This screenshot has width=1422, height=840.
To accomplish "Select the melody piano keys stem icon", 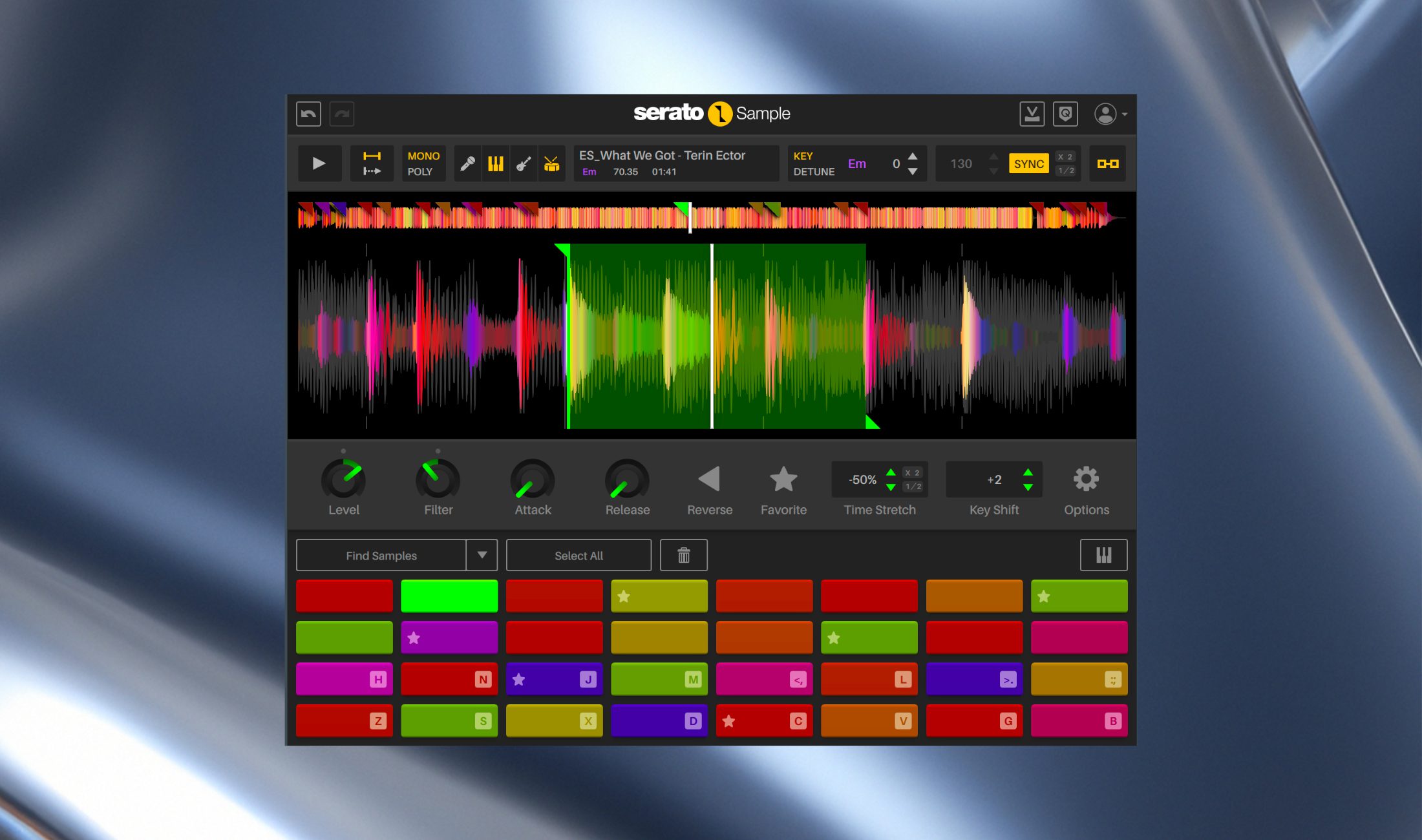I will point(496,163).
